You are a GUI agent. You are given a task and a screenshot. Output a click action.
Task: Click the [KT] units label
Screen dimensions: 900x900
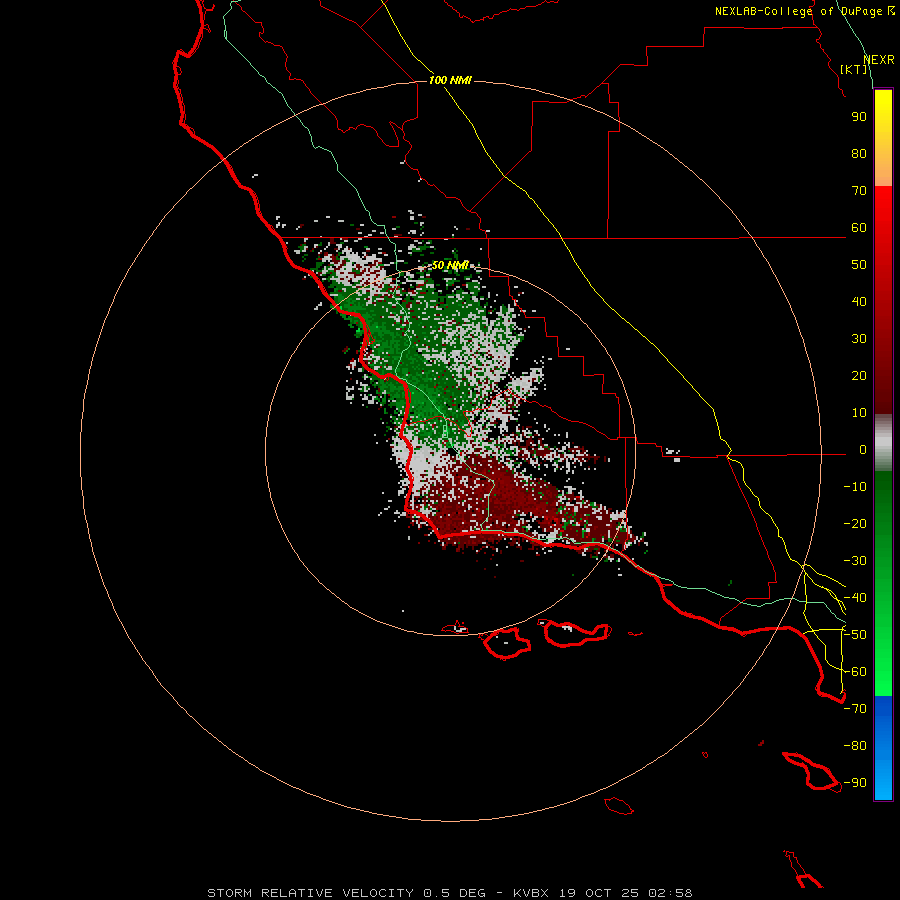(854, 69)
